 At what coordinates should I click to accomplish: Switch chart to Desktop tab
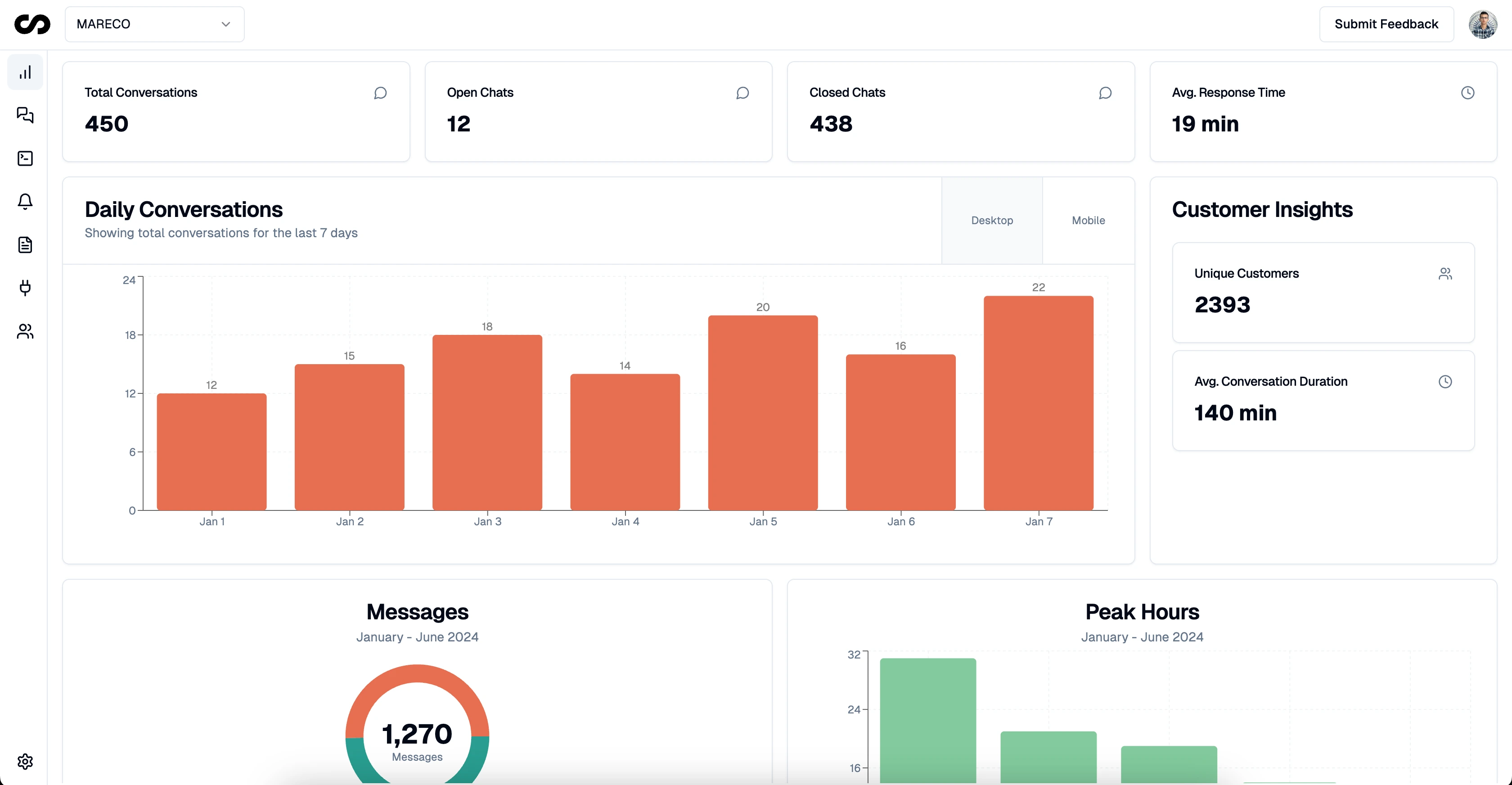coord(991,220)
